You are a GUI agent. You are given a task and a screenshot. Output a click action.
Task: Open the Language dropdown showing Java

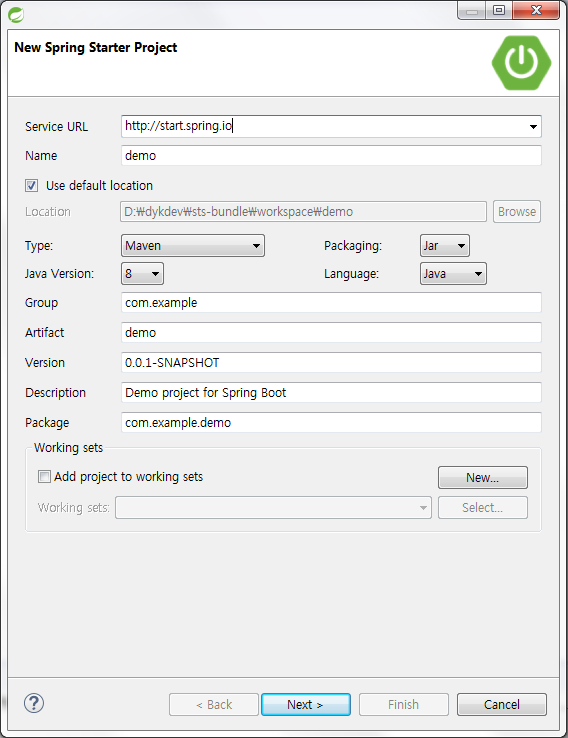tap(453, 273)
